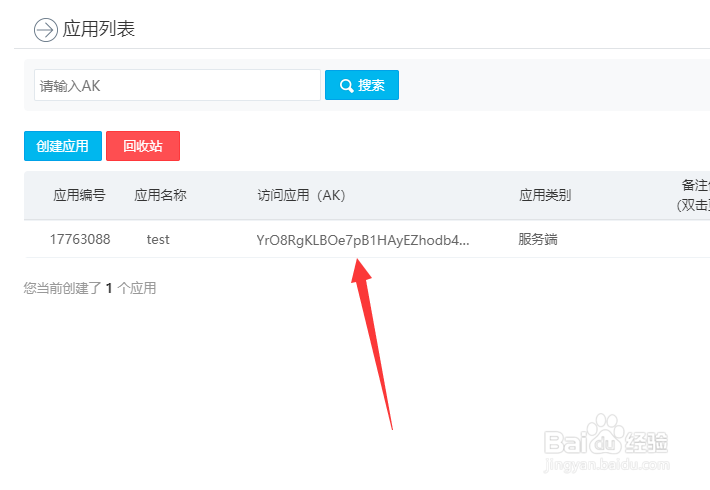Click the 服务端 category cell
This screenshot has width=710, height=490.
(538, 239)
